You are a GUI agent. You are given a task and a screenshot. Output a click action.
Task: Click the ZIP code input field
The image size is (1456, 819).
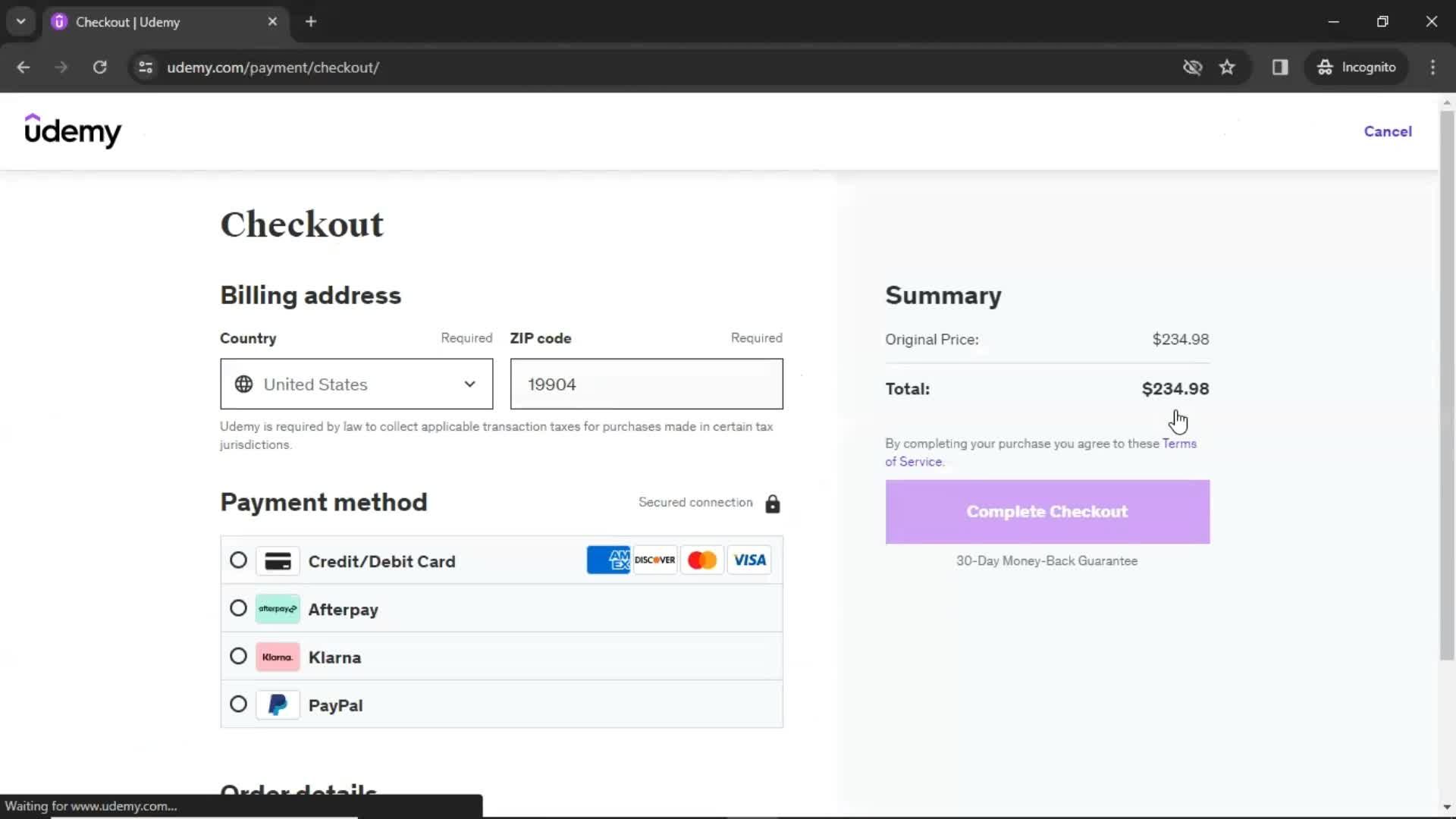click(645, 384)
